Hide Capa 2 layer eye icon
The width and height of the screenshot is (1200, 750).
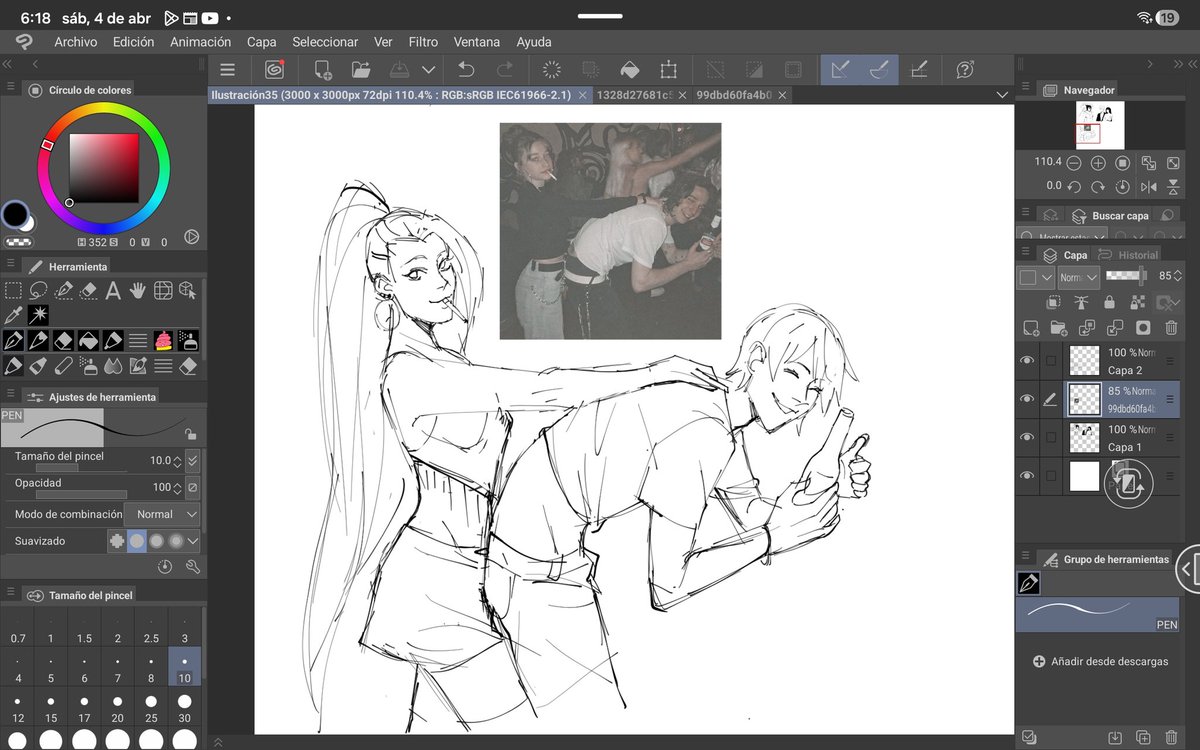pyautogui.click(x=1027, y=360)
